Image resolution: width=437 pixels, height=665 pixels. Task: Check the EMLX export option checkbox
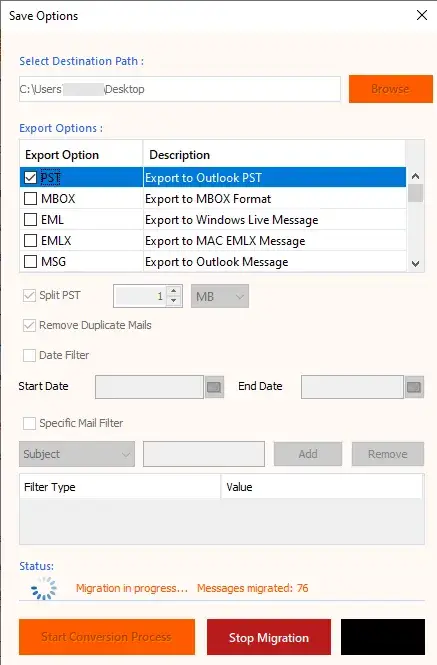tap(31, 240)
